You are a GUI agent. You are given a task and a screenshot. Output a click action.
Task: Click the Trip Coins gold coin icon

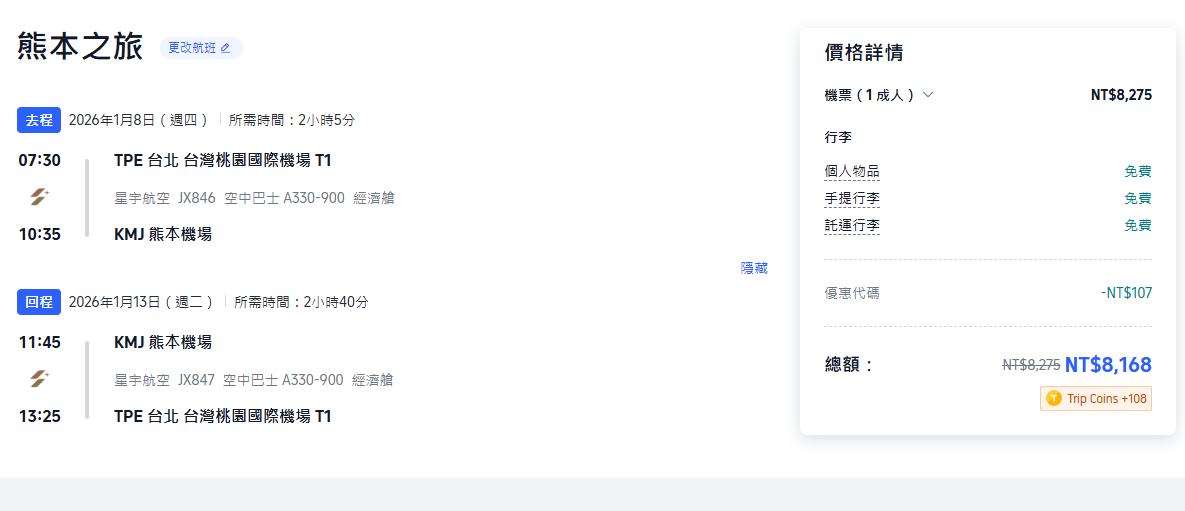click(x=1053, y=399)
